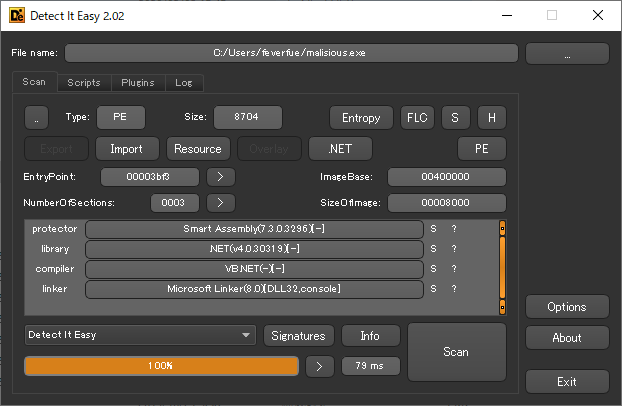Click the ? link in the linker row
Viewport: 622px width, 406px height.
(x=454, y=289)
